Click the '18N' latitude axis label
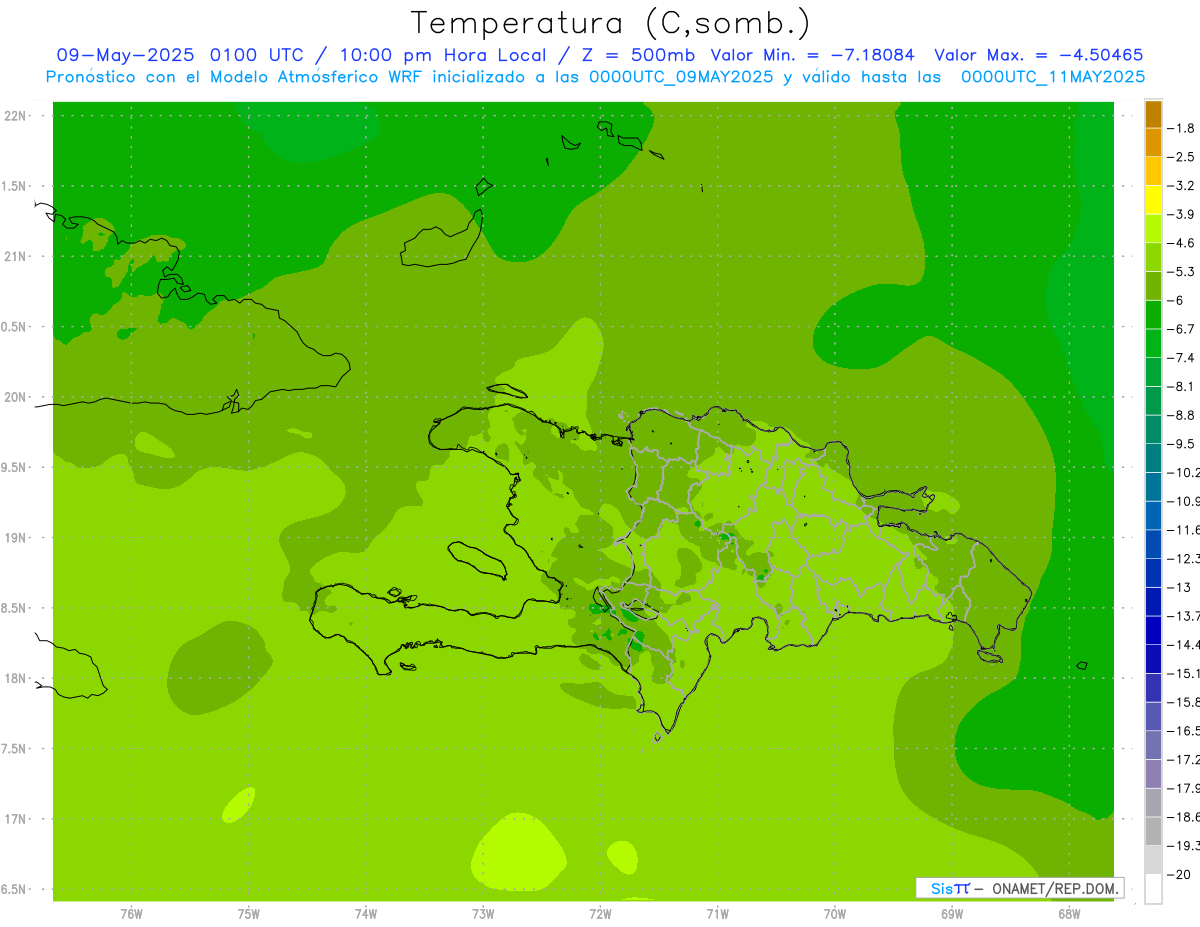Viewport: 1200px width, 927px height. click(15, 678)
